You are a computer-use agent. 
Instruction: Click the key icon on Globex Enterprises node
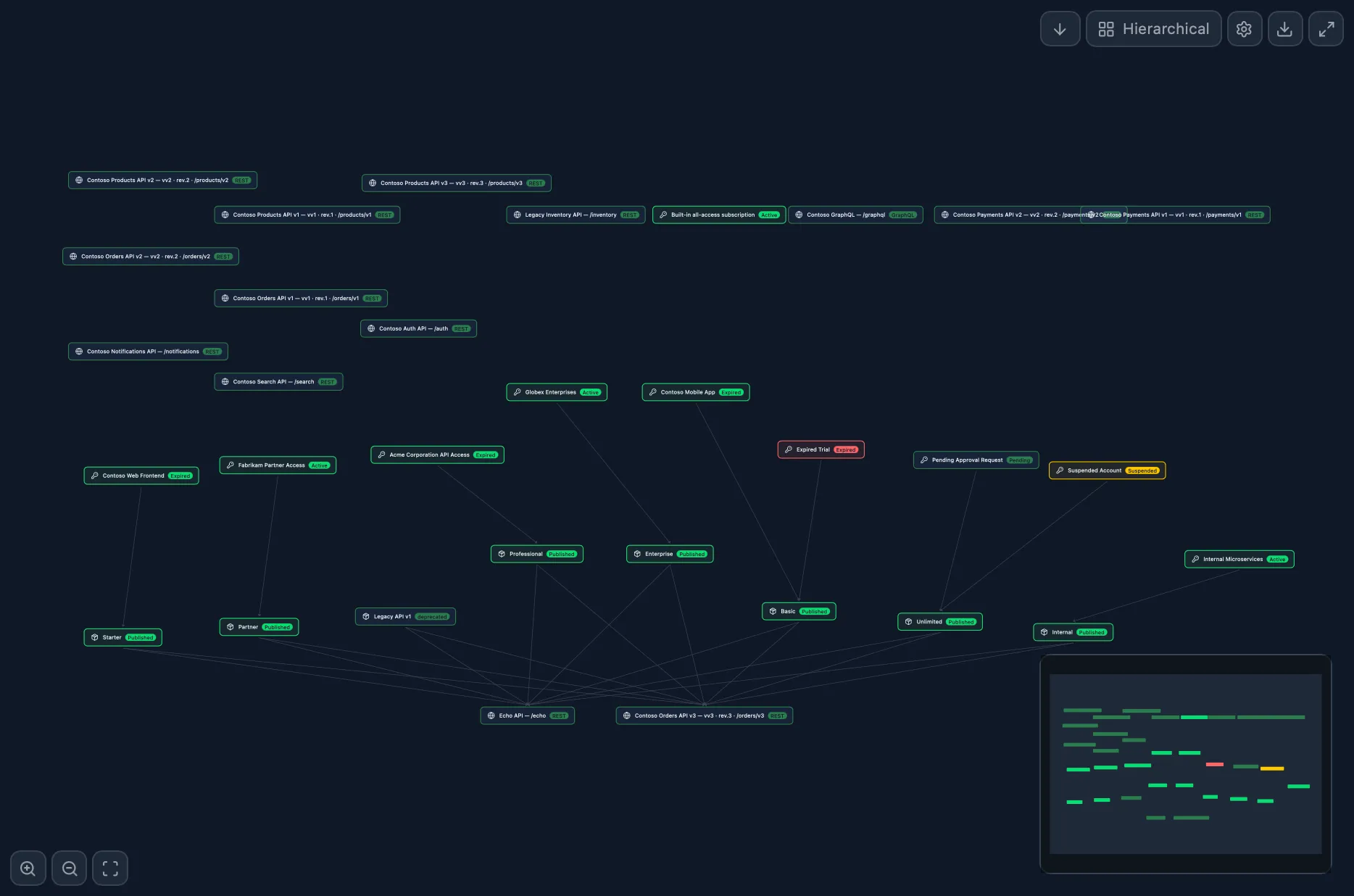tap(517, 392)
